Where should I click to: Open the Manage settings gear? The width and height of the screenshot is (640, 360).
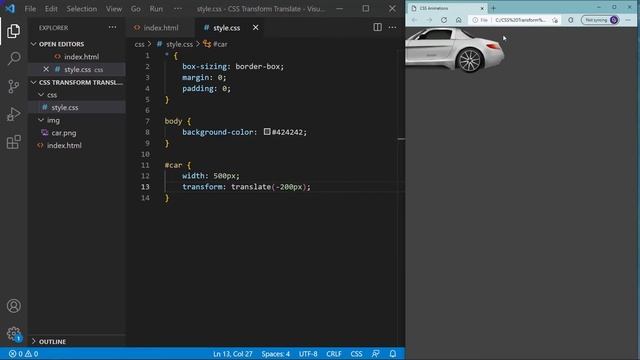point(13,333)
